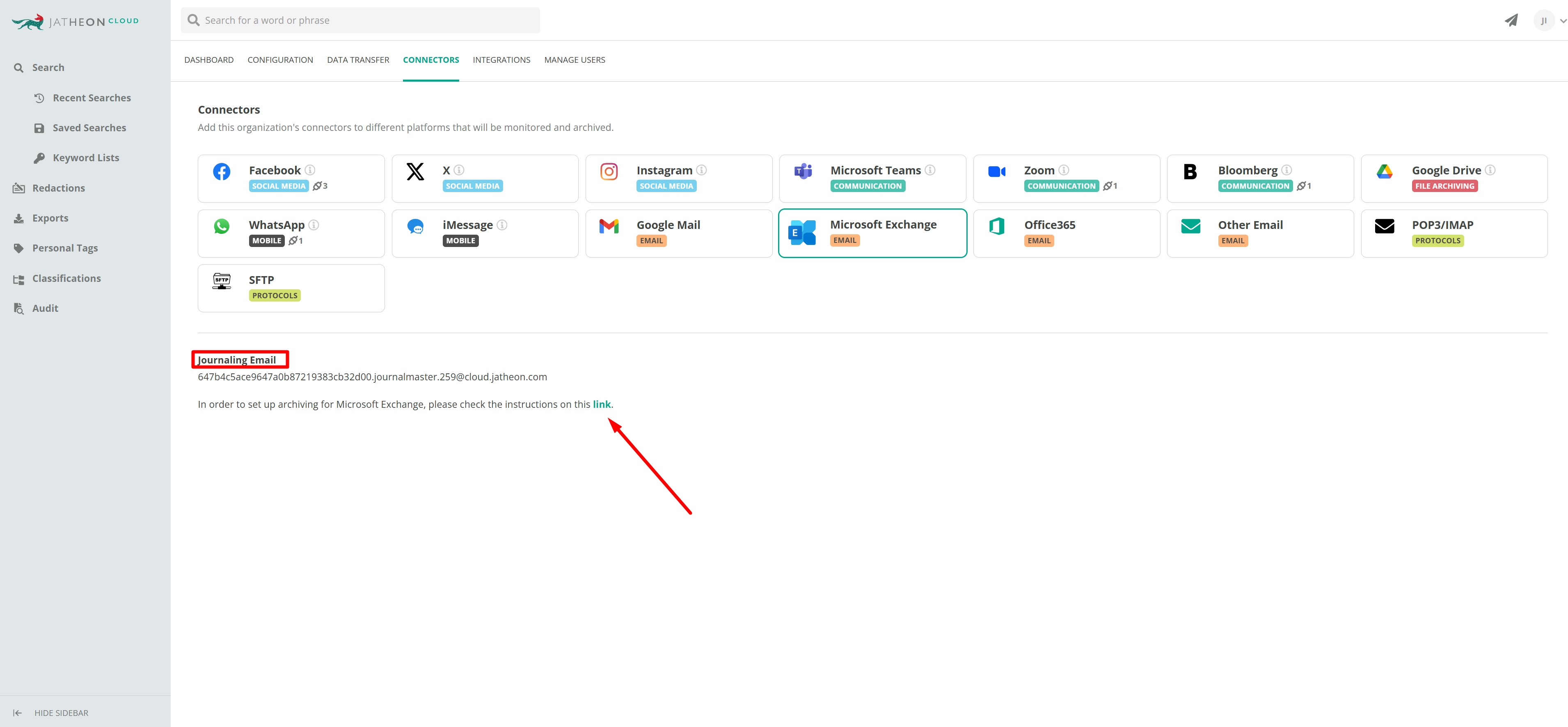Select the Microsoft Teams connector logo
The height and width of the screenshot is (727, 1568).
point(803,171)
